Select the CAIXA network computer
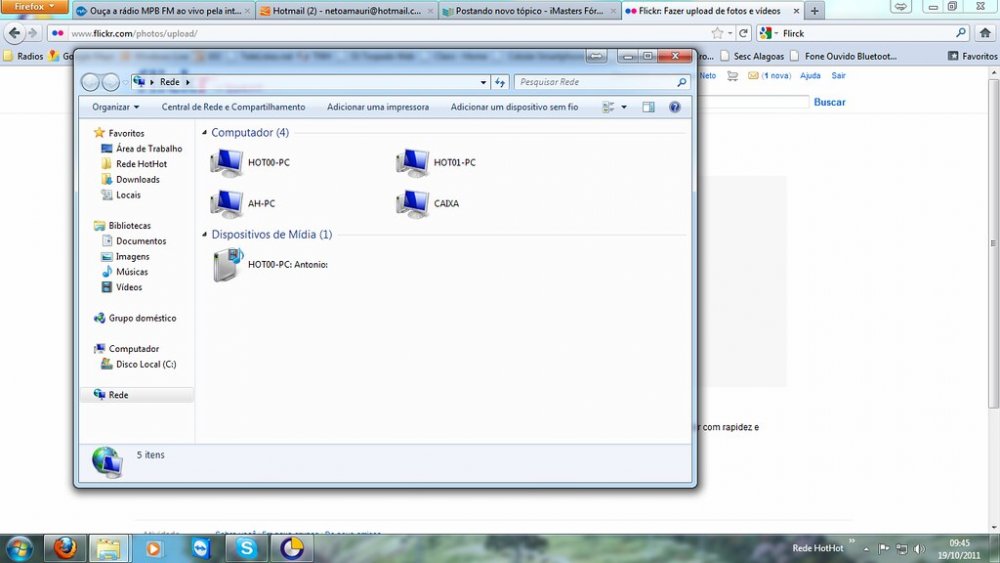This screenshot has width=1000, height=563. 412,203
